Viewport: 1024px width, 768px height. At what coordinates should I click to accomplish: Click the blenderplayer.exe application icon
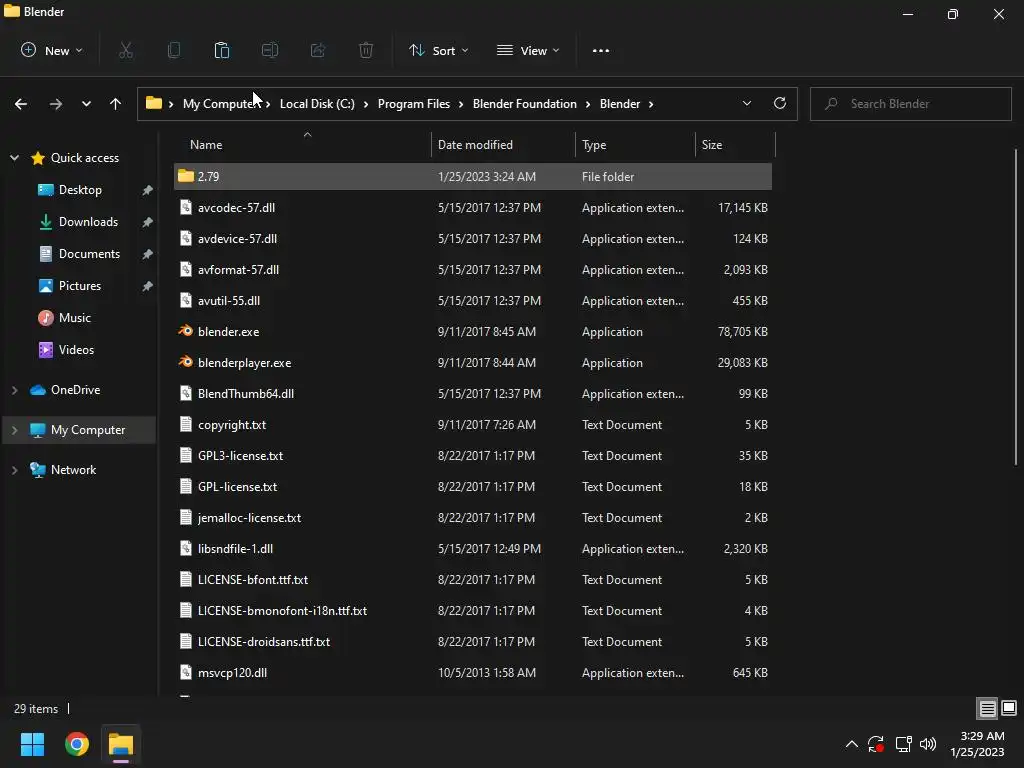coord(186,362)
